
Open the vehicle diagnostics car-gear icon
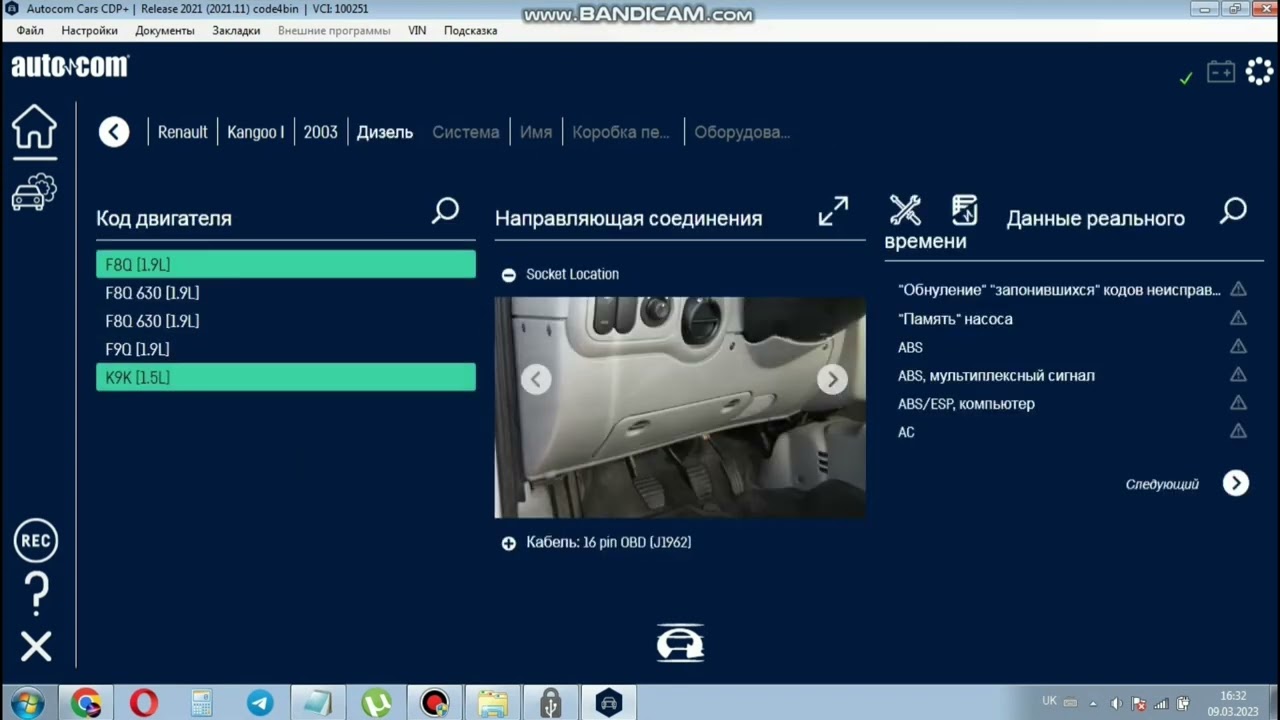[x=34, y=192]
